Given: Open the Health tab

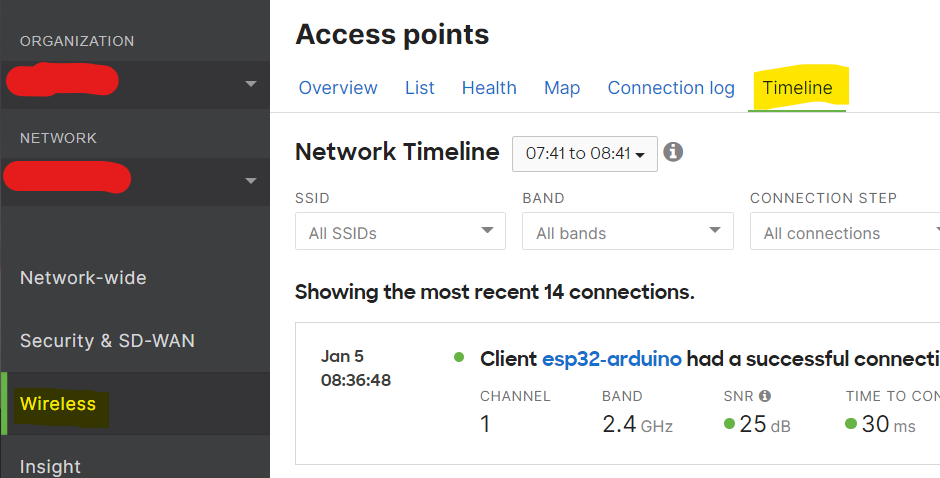Looking at the screenshot, I should pos(489,88).
